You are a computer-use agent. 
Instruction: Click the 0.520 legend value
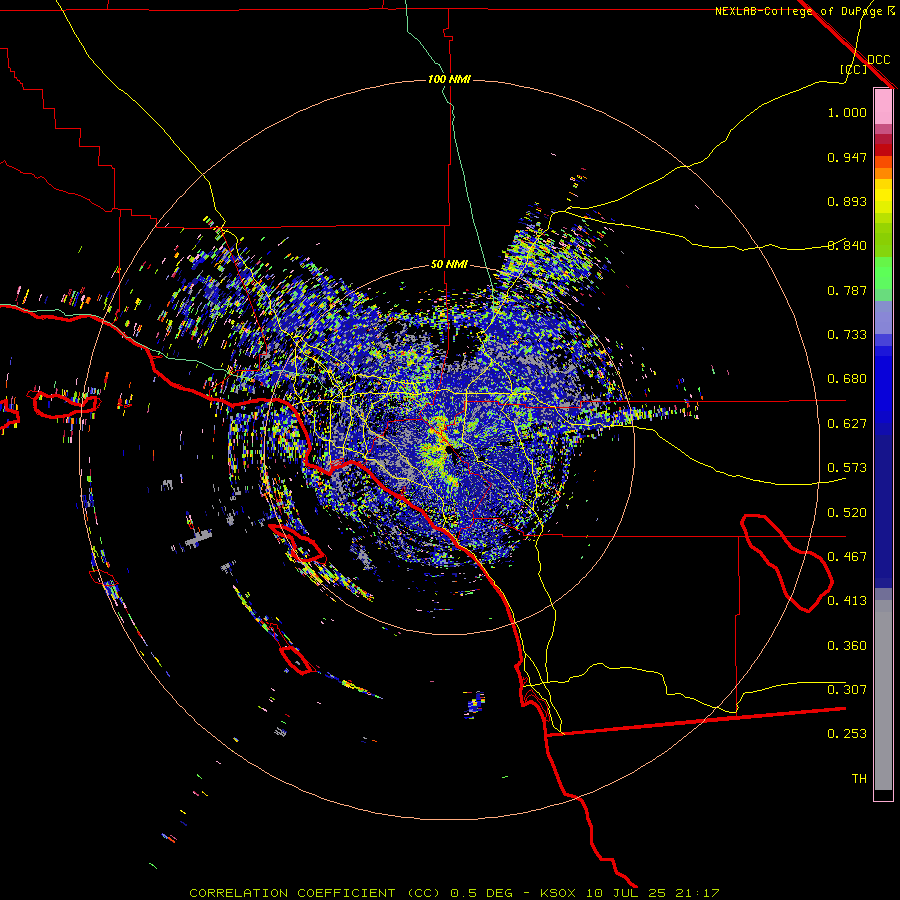point(847,513)
